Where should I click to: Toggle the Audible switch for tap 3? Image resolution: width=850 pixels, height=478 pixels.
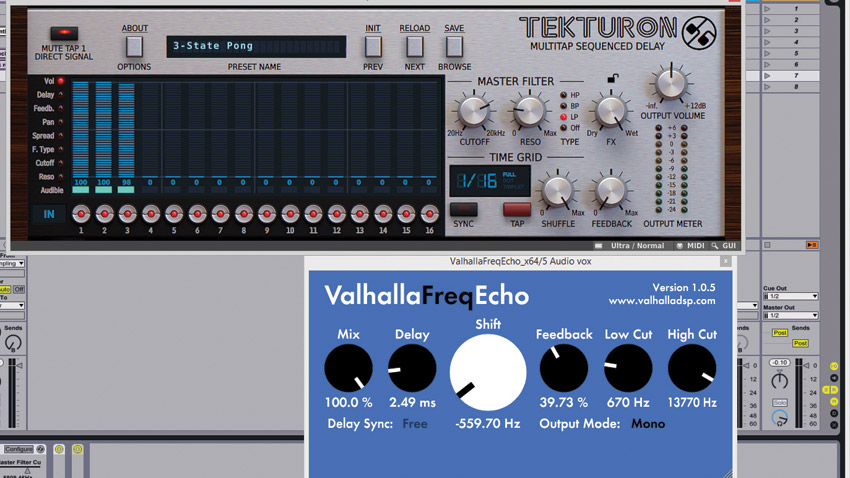click(126, 190)
